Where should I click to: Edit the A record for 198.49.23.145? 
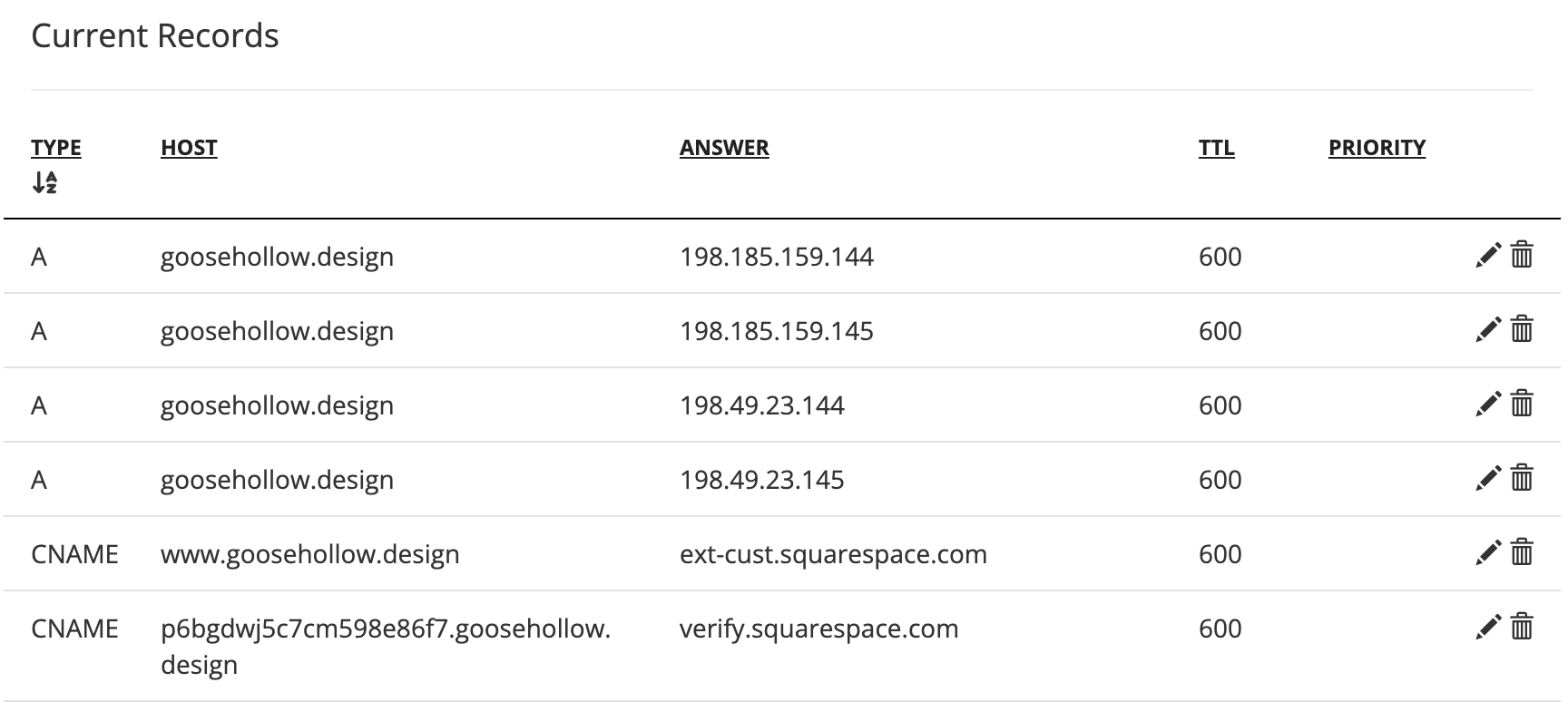[x=1488, y=479]
